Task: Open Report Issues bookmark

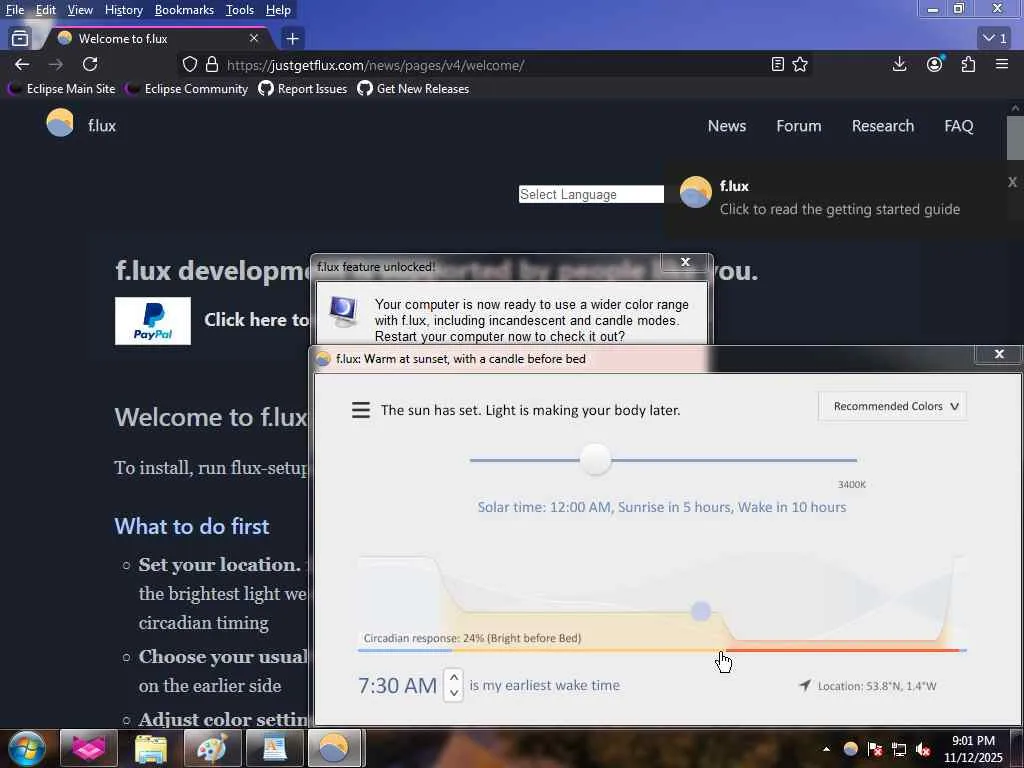Action: [x=302, y=89]
